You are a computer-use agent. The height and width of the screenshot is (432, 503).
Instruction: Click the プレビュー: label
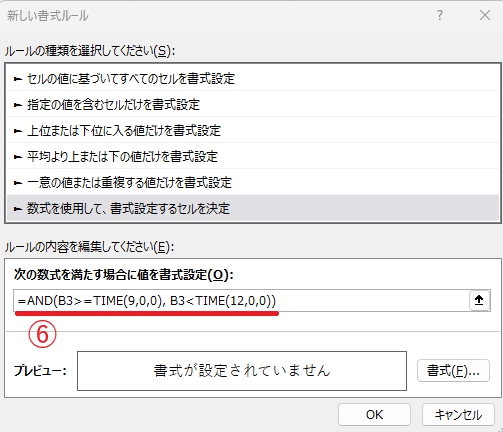click(x=40, y=371)
